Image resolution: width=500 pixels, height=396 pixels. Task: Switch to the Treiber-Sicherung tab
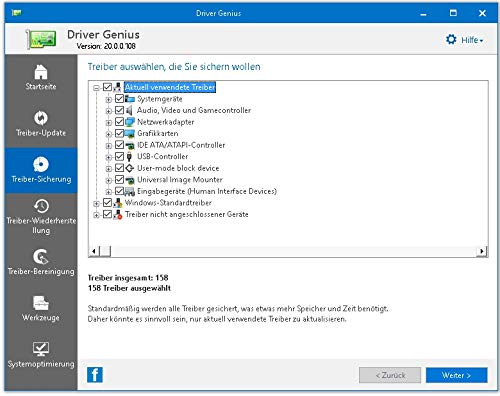(41, 171)
